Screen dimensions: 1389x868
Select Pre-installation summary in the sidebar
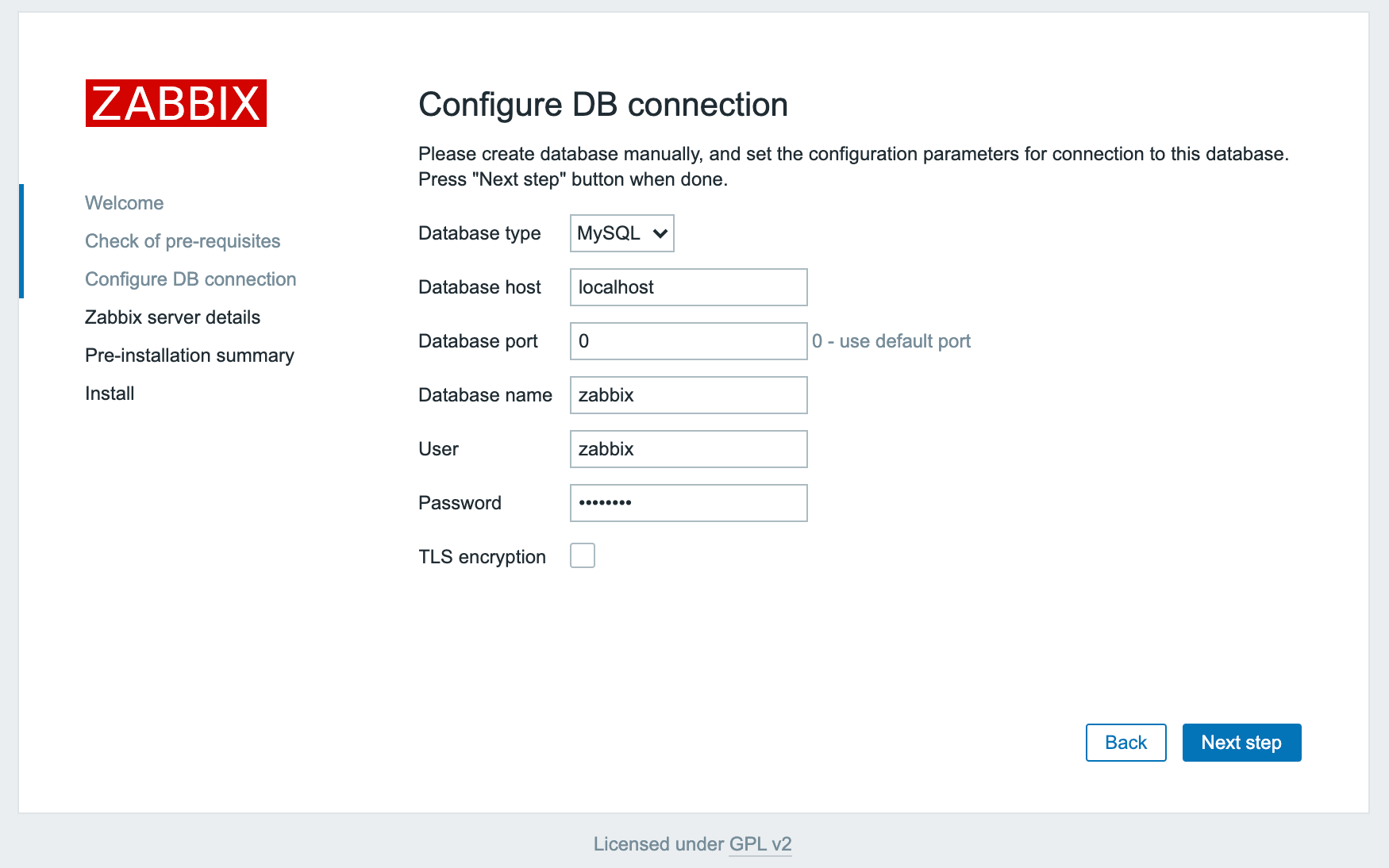pyautogui.click(x=189, y=355)
